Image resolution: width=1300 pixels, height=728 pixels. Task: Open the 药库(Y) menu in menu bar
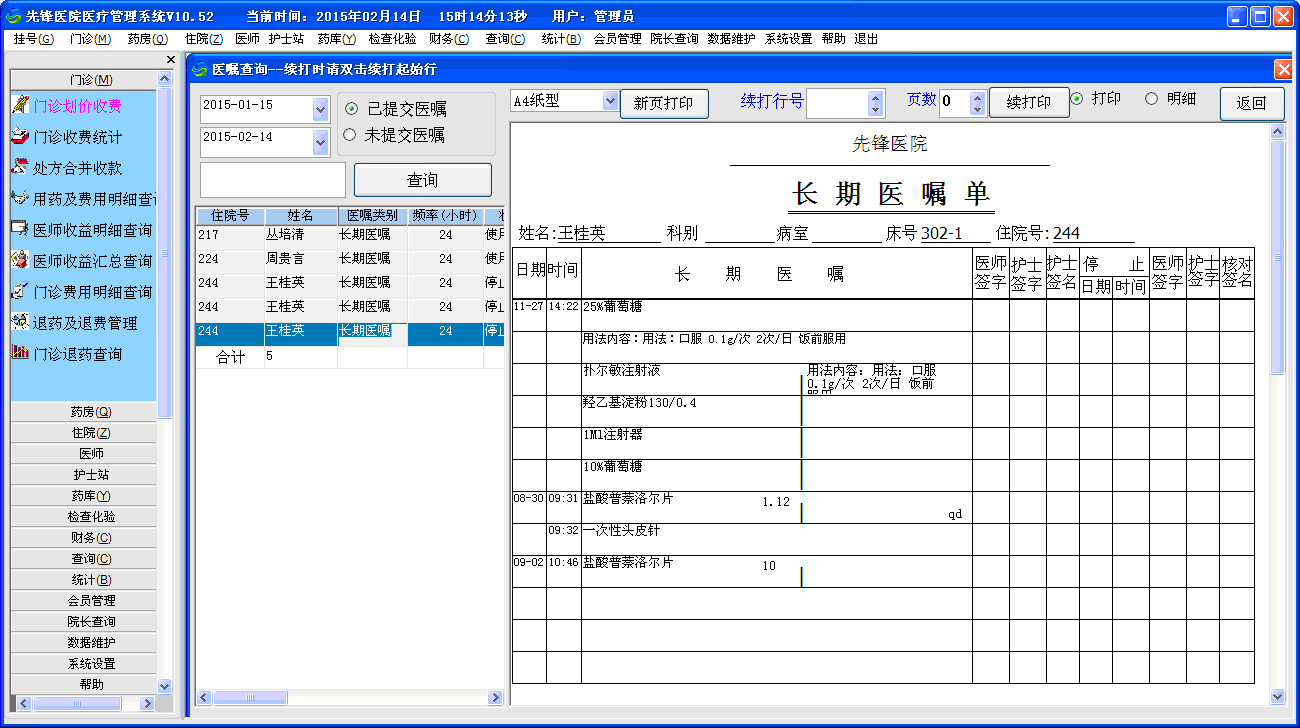(x=336, y=39)
